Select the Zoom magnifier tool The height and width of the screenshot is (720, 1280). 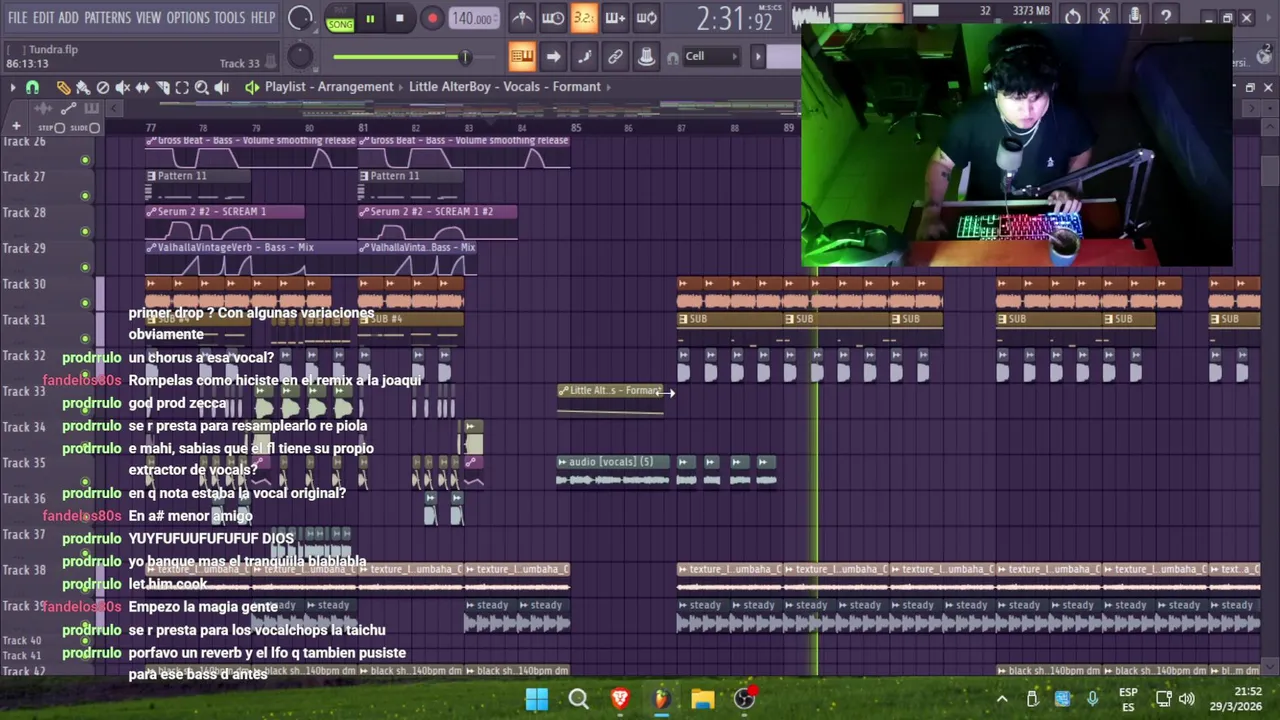202,87
